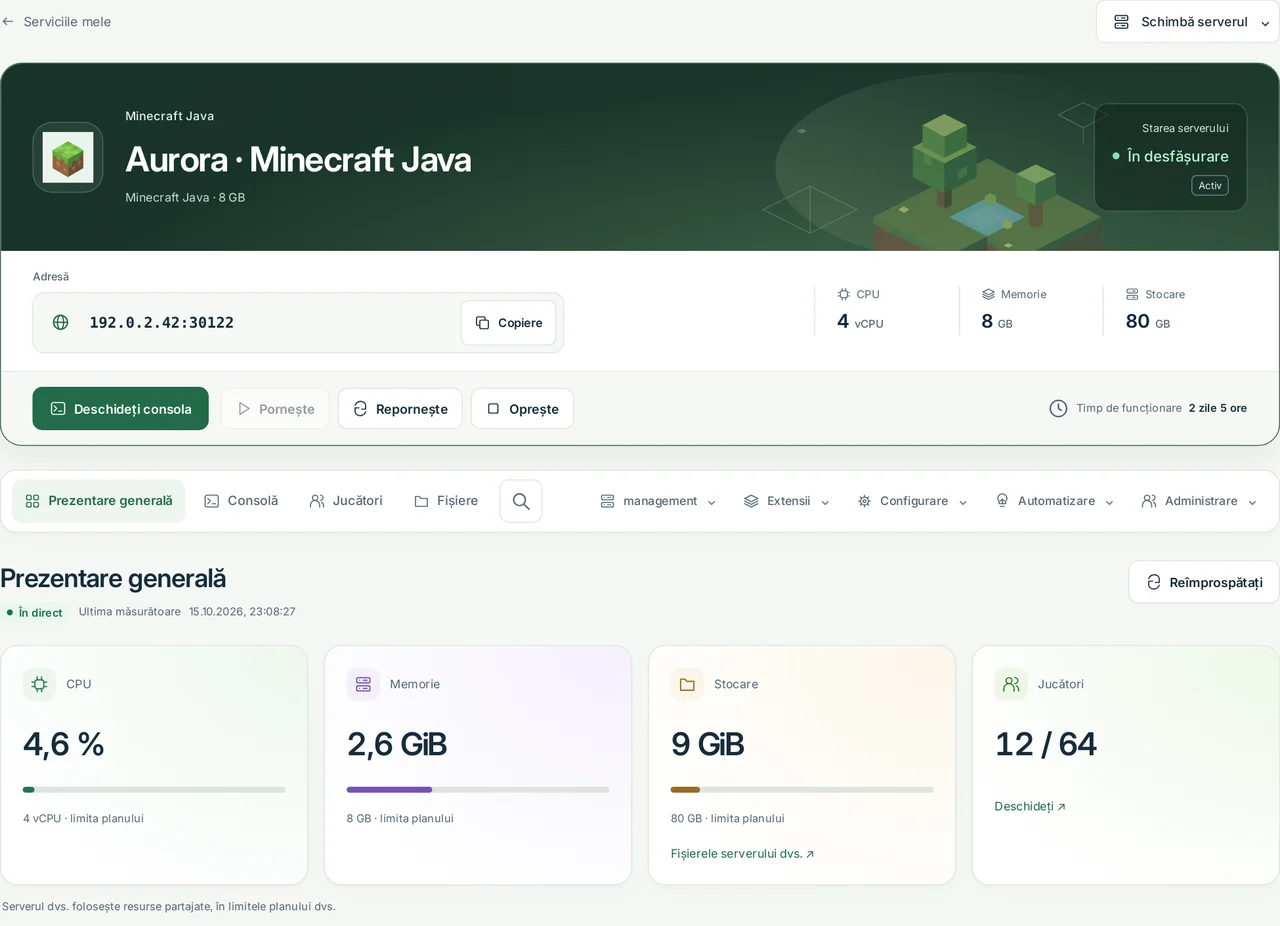Expand the Automatizare dropdown menu
This screenshot has height=926, width=1280.
tap(1054, 501)
